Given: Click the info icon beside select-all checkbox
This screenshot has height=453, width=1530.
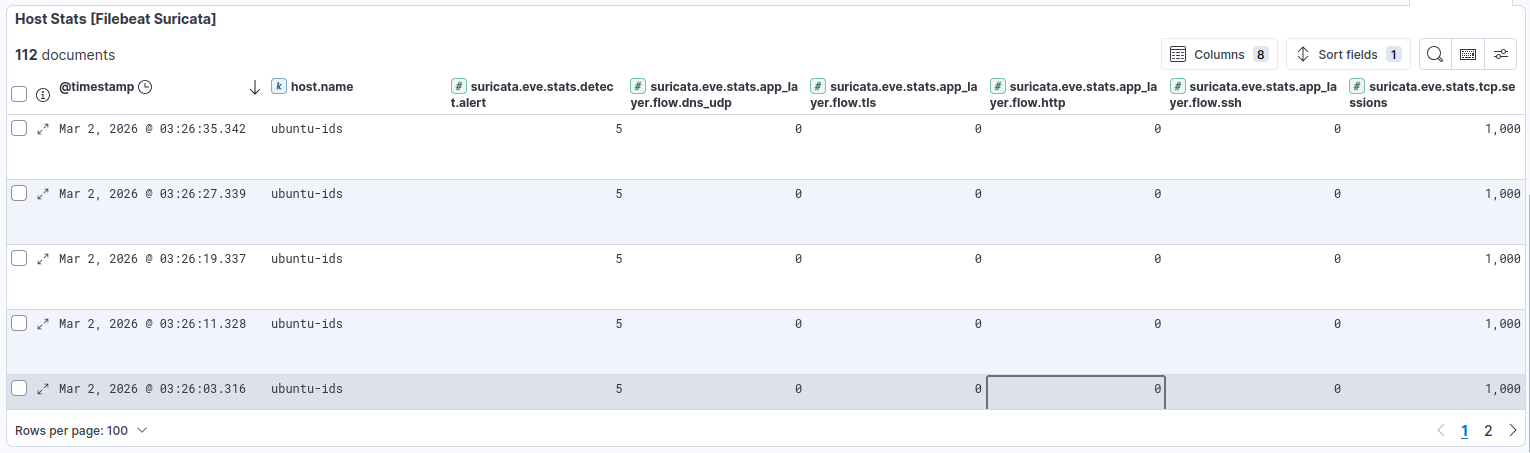Looking at the screenshot, I should tap(43, 95).
